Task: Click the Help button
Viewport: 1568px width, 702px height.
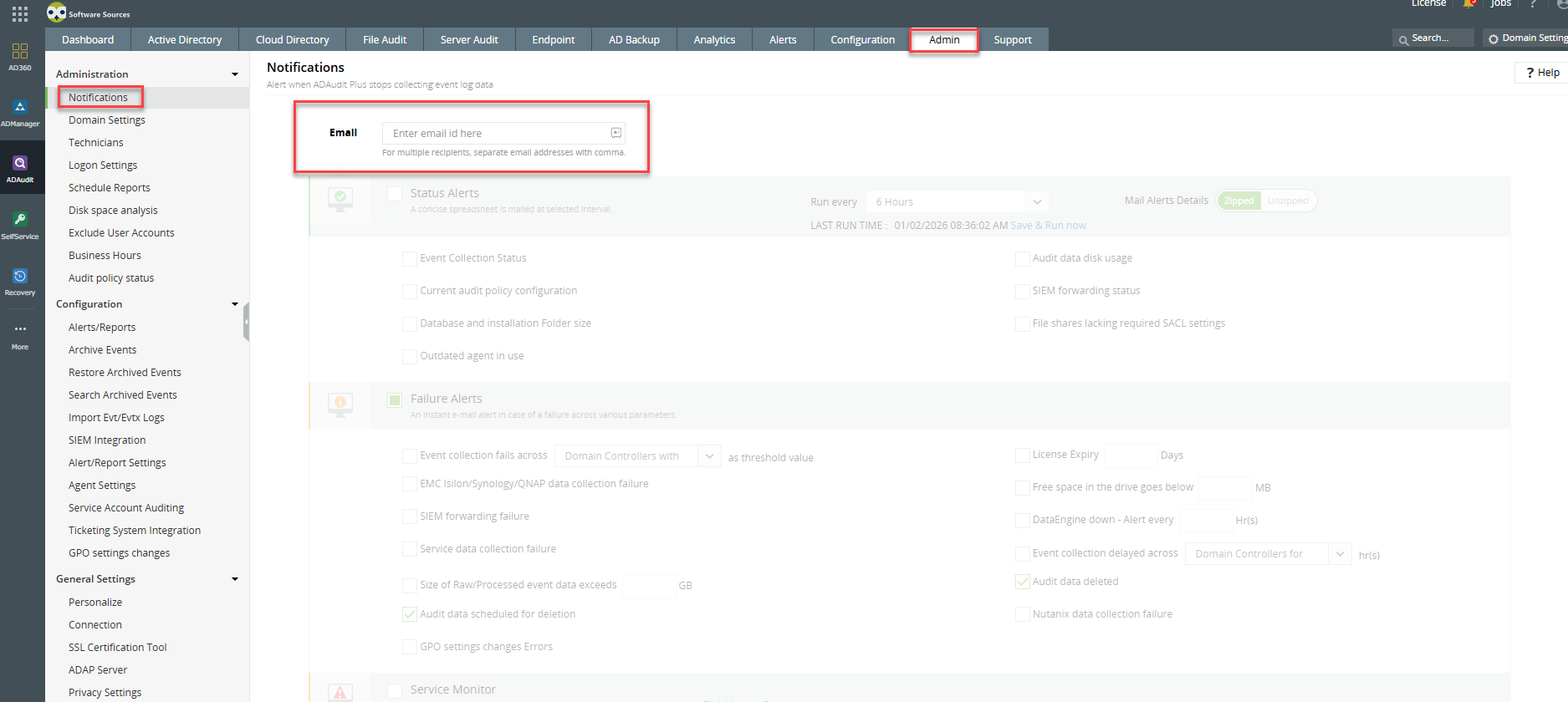Action: coord(1542,73)
